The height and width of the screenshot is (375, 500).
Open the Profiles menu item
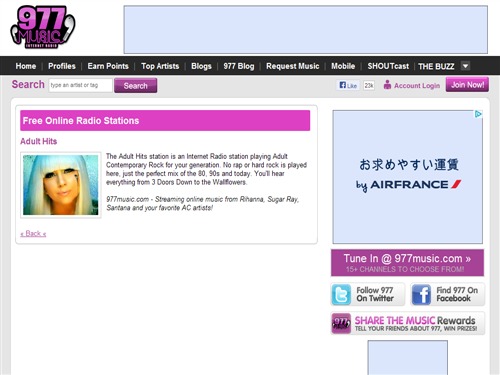pos(62,66)
